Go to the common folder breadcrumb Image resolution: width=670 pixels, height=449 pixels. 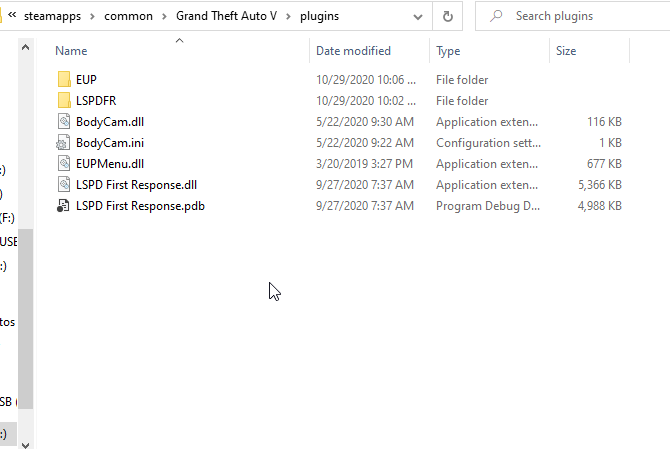(131, 16)
